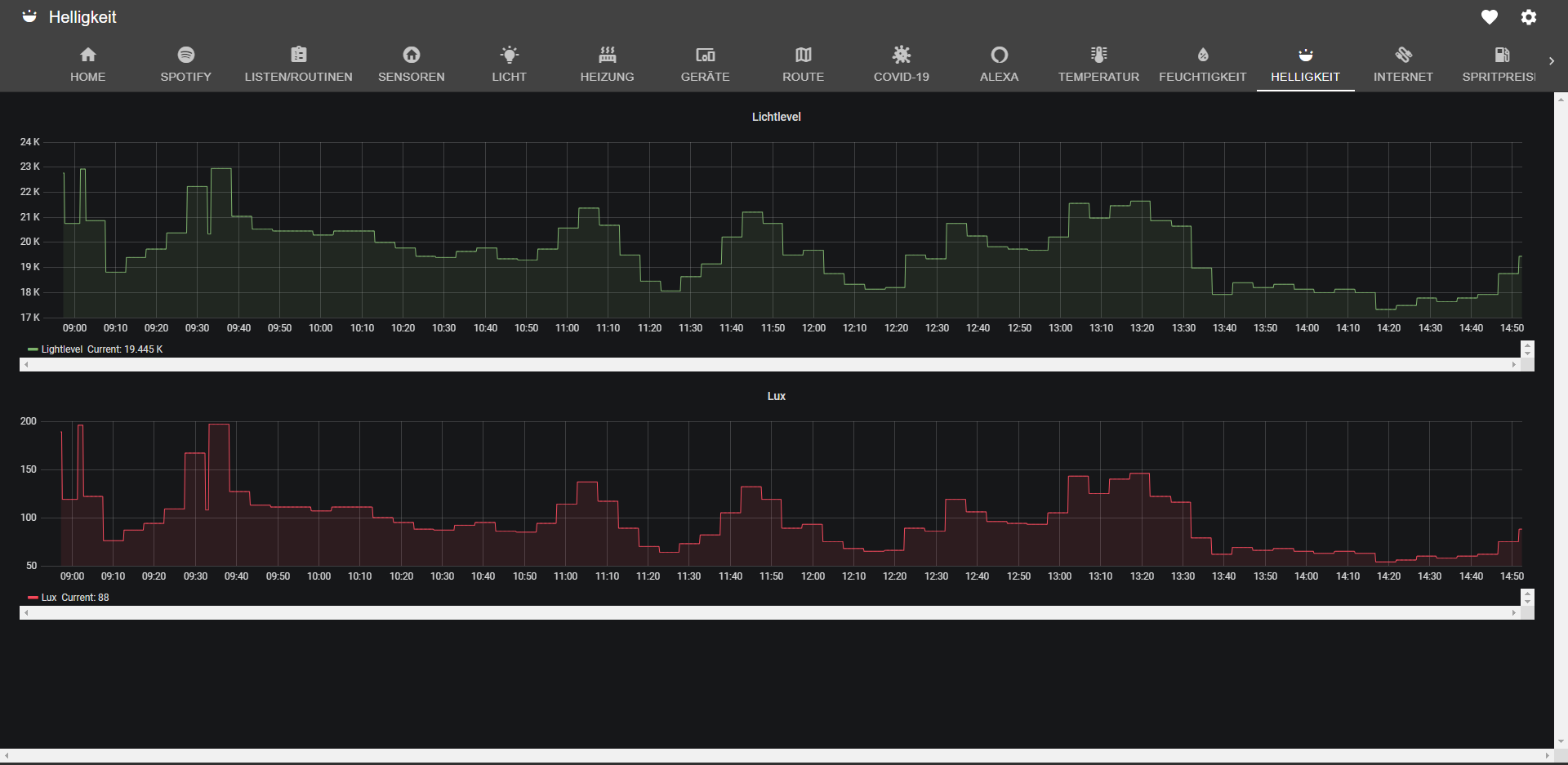
Task: Click the COVID-19 virus icon
Action: pyautogui.click(x=902, y=55)
